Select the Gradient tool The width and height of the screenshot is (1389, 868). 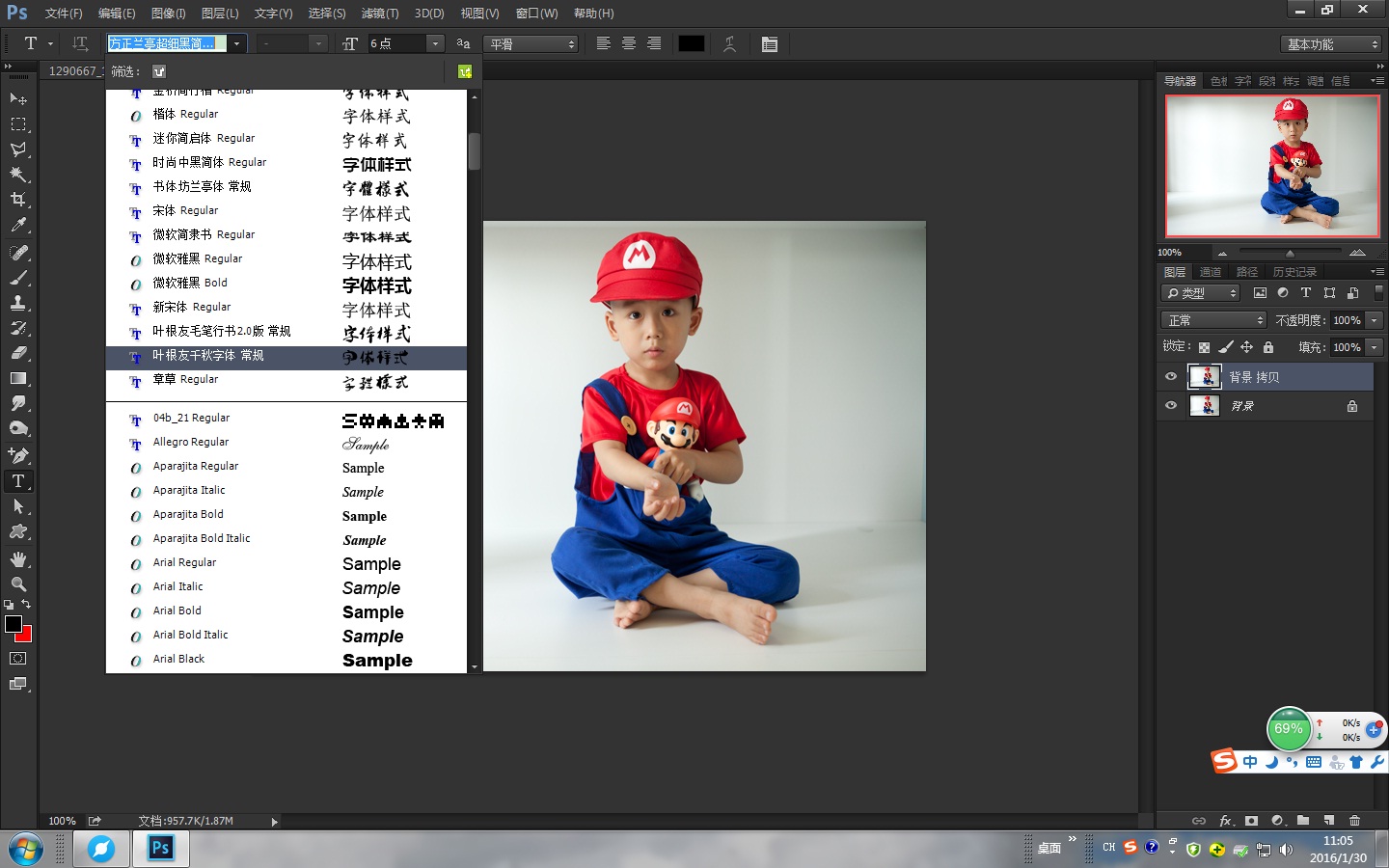click(18, 378)
